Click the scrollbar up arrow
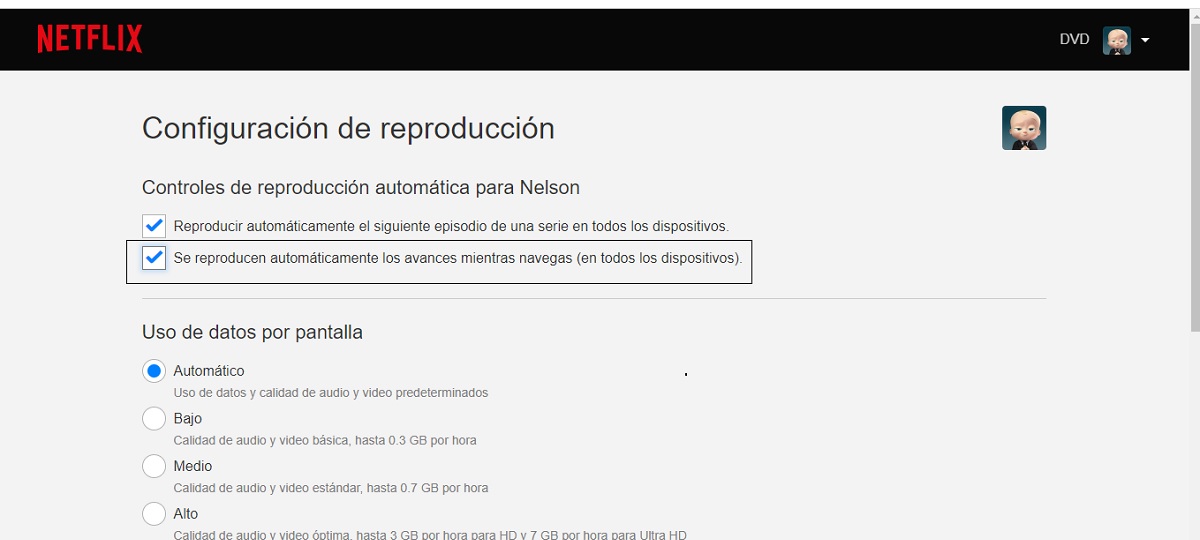1200x540 pixels. click(1192, 16)
